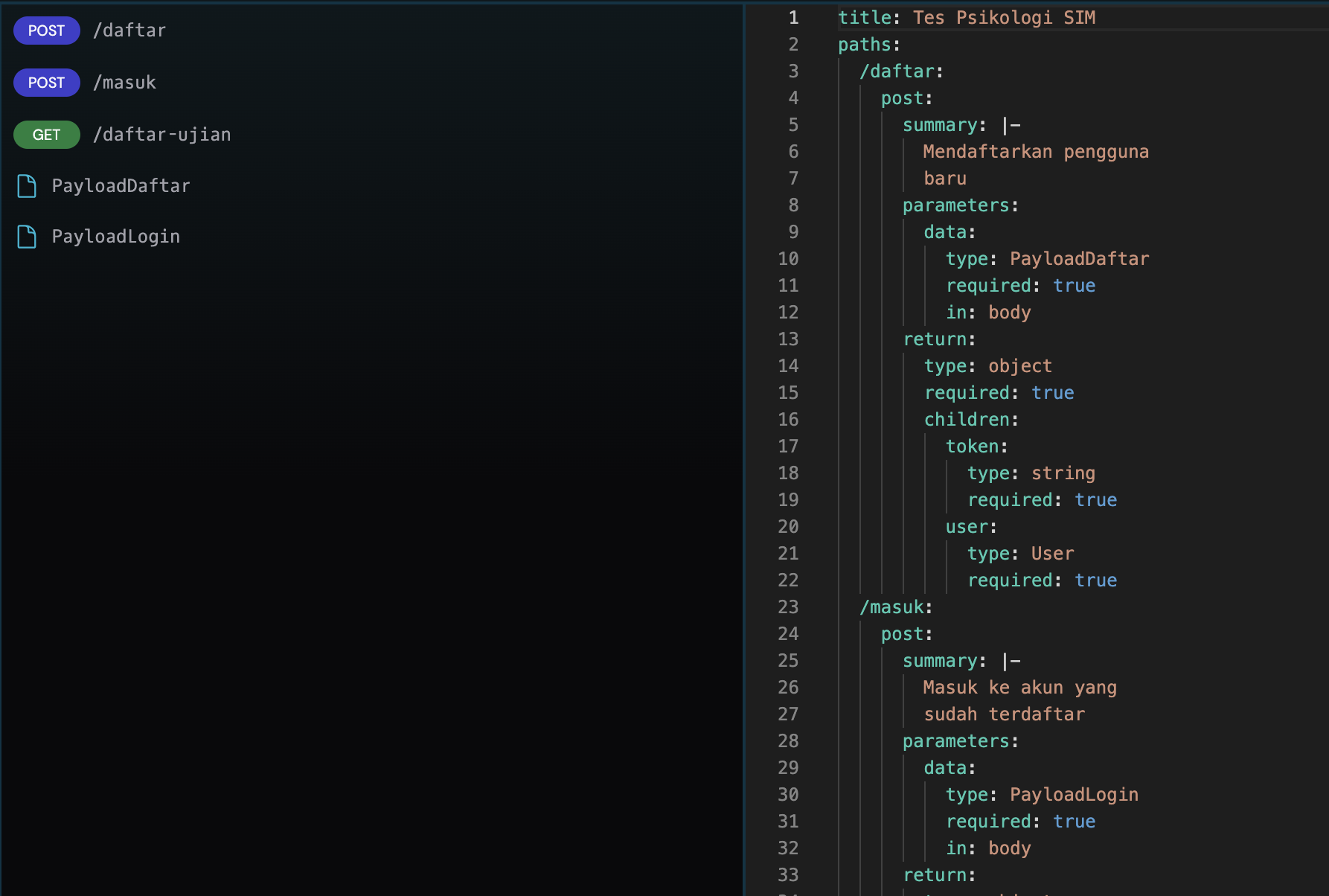
Task: Click line number 23 in the editor gutter
Action: click(788, 607)
